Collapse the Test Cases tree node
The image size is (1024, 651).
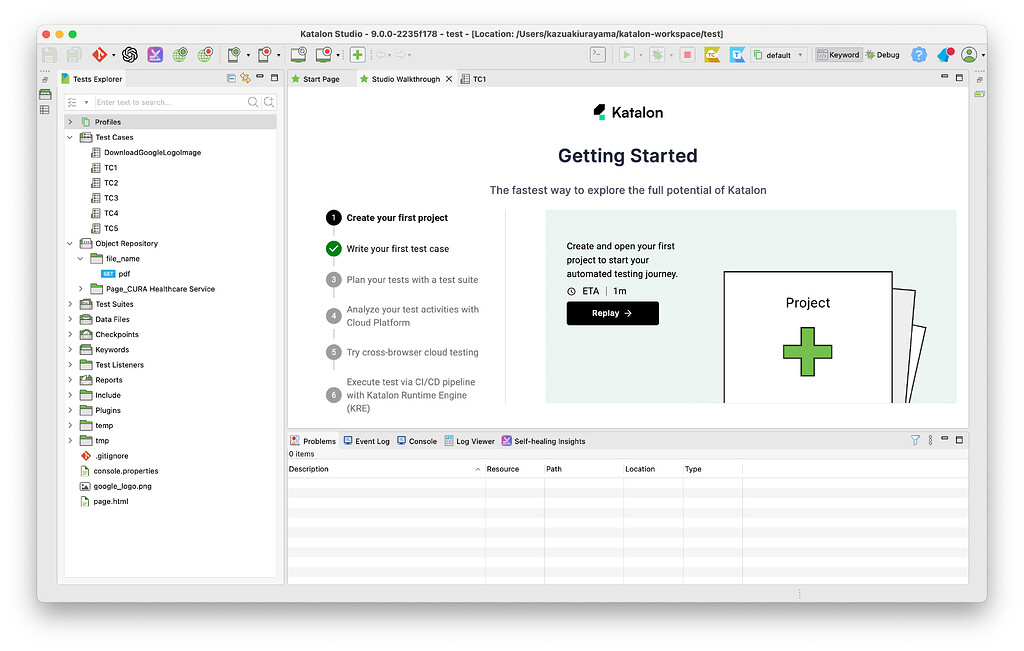click(69, 137)
